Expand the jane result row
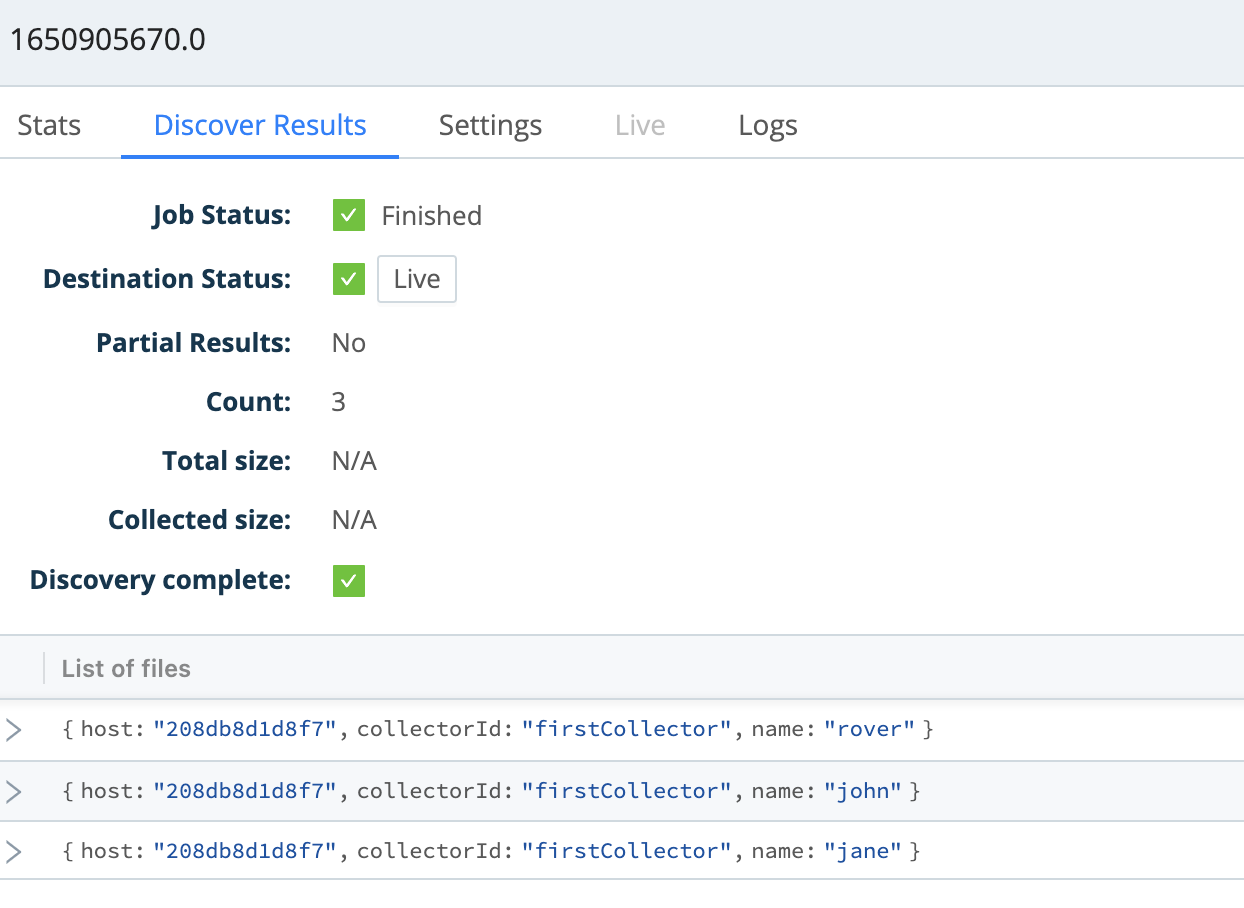The height and width of the screenshot is (908, 1244). click(14, 852)
